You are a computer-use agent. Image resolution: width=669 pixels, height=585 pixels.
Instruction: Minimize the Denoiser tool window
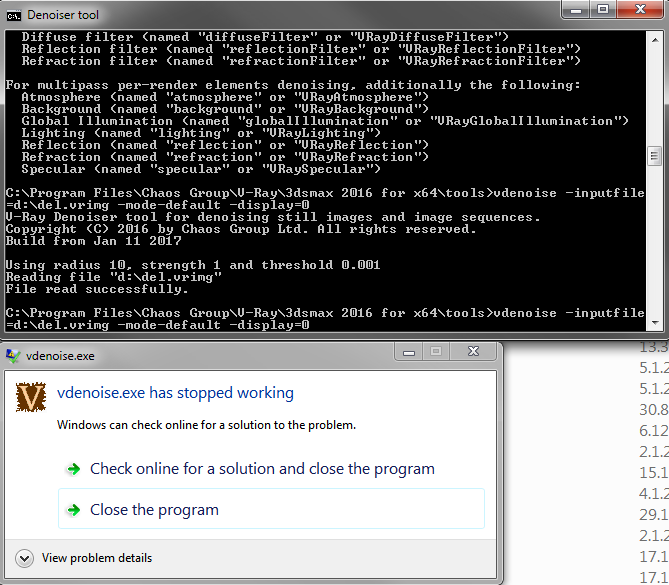tap(576, 10)
